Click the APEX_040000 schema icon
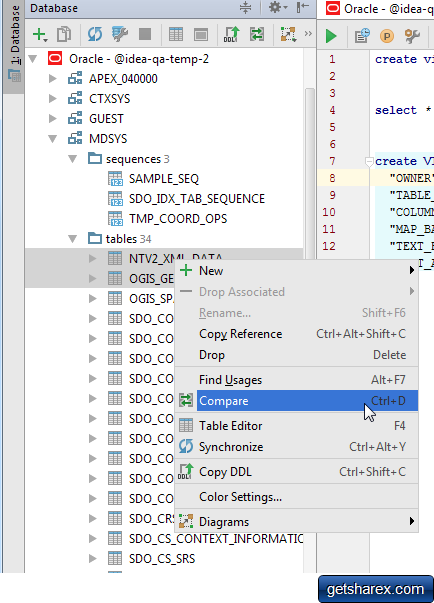Image resolution: width=434 pixels, height=603 pixels. [x=75, y=78]
